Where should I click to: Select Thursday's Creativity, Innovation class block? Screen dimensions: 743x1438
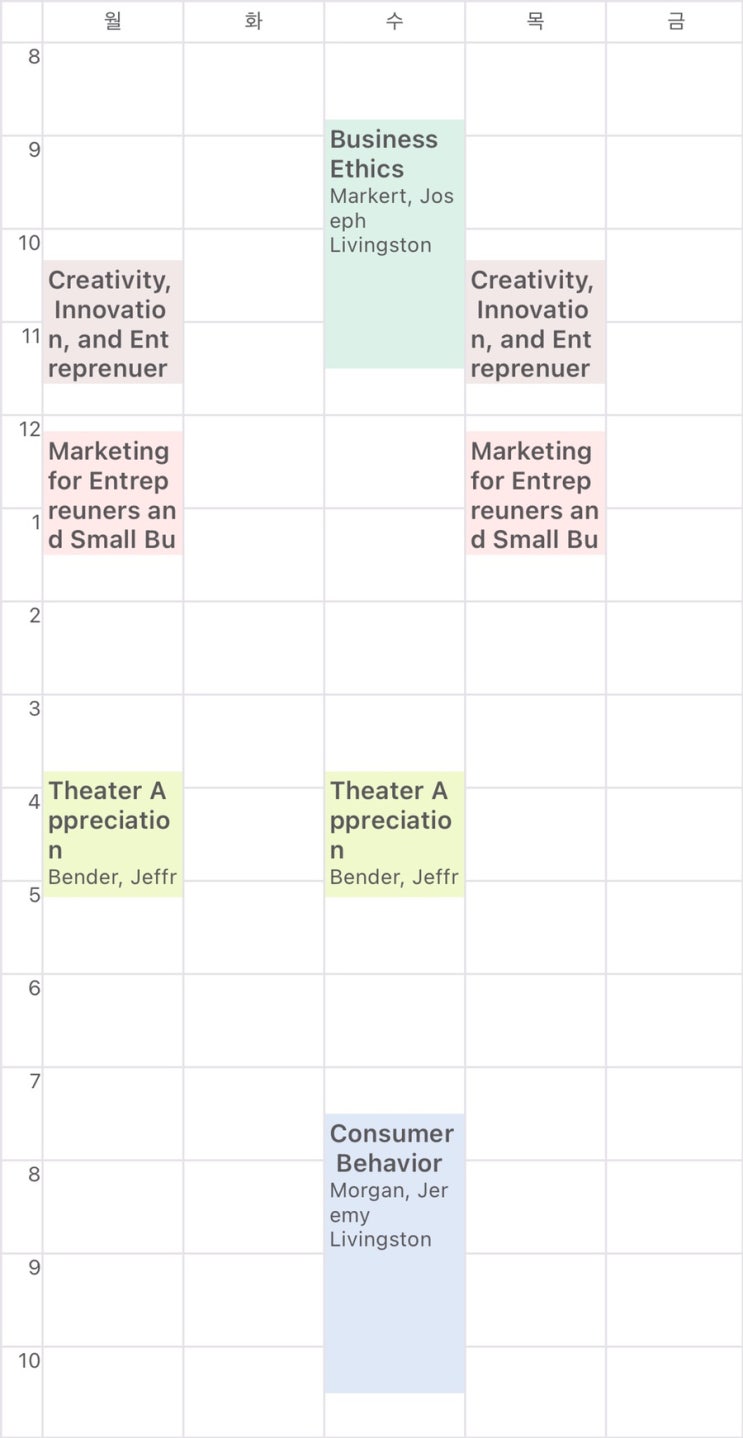[x=535, y=322]
